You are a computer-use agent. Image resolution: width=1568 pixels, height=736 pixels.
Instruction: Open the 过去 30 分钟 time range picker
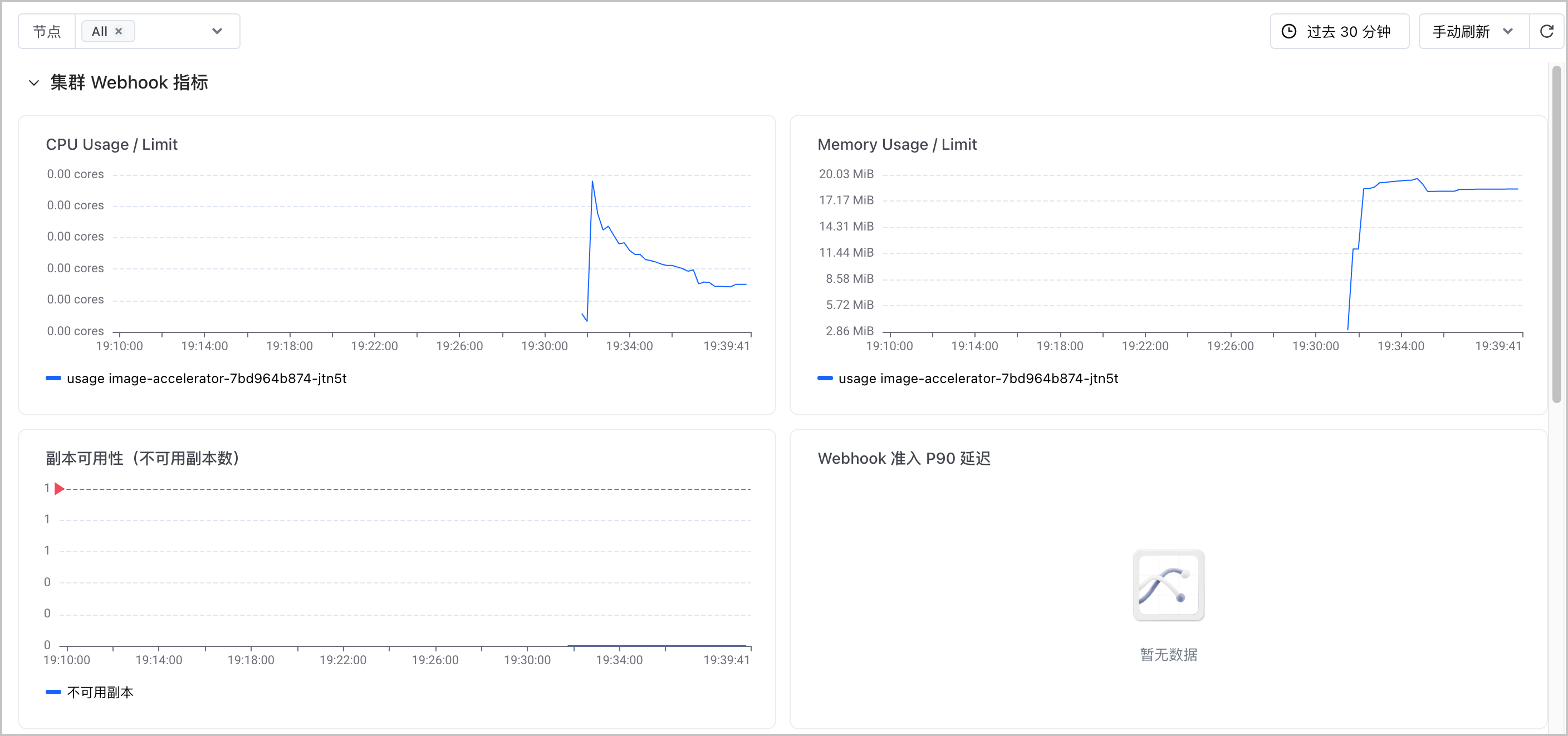tap(1339, 31)
